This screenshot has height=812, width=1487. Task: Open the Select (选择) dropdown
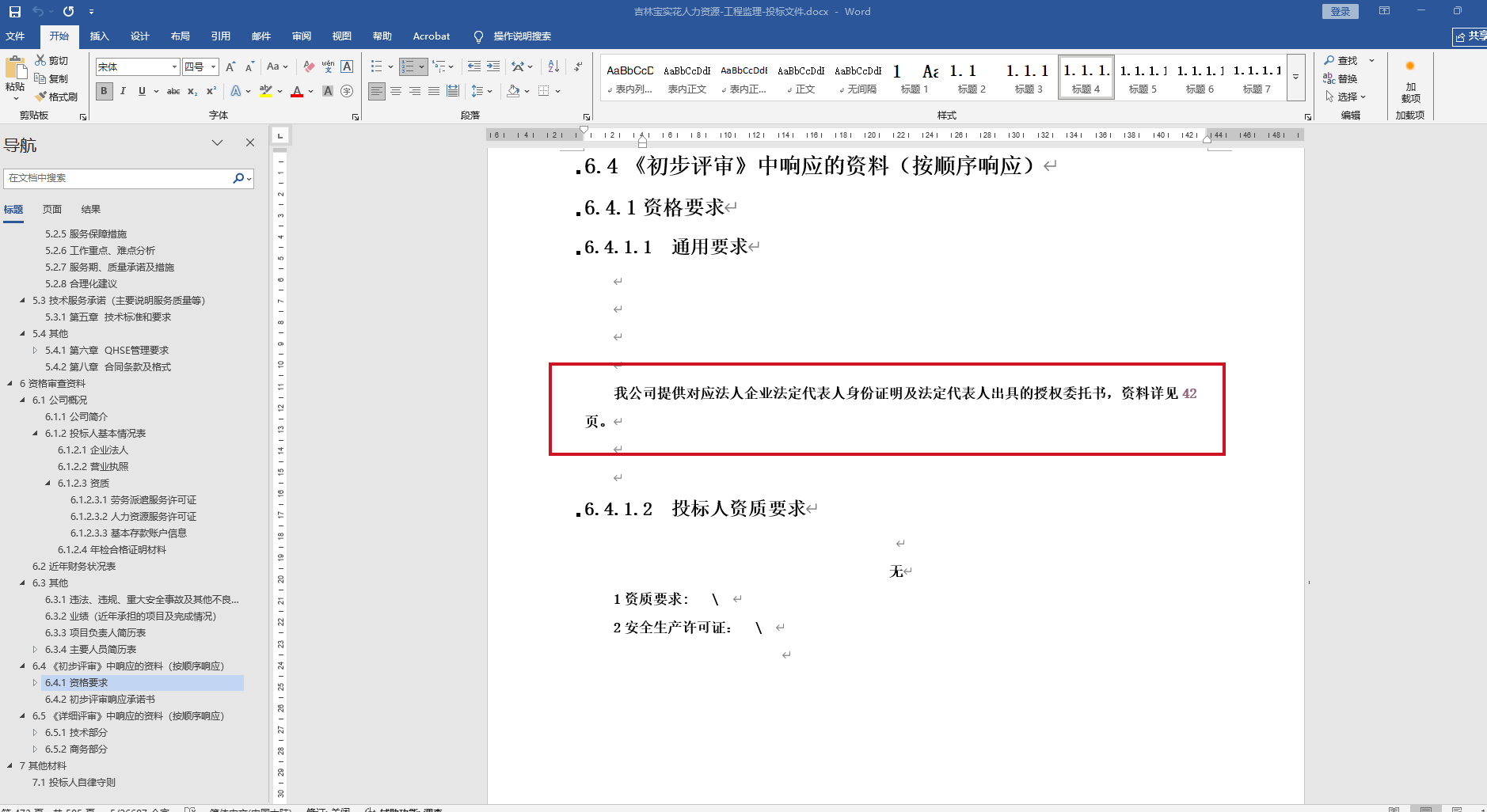(1345, 97)
